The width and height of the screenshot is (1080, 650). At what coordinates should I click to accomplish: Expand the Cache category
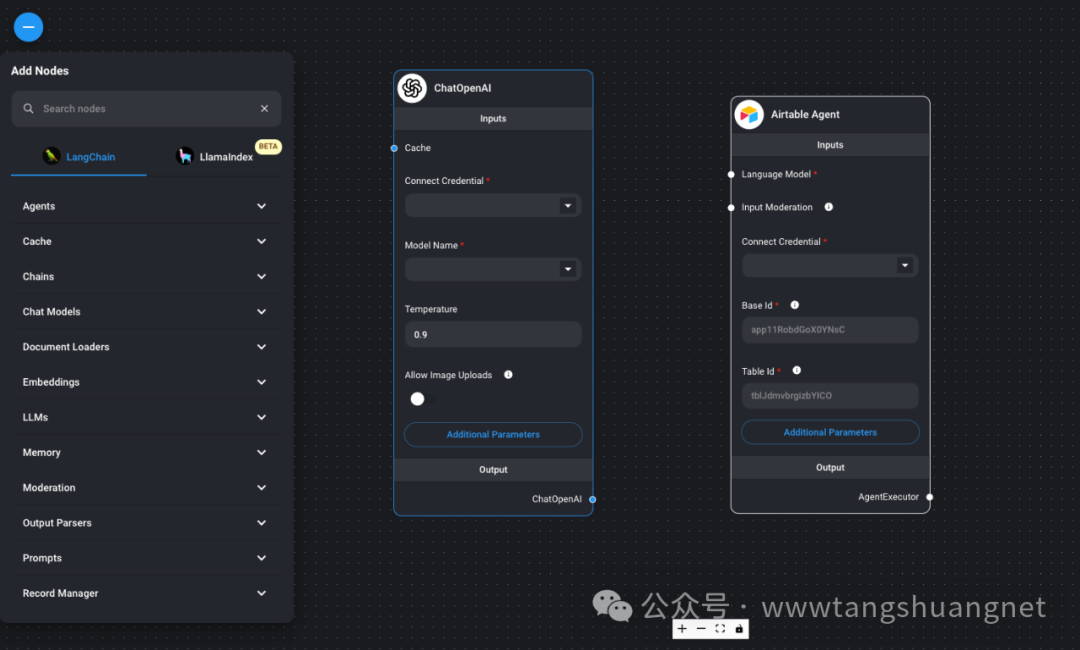[x=146, y=241]
